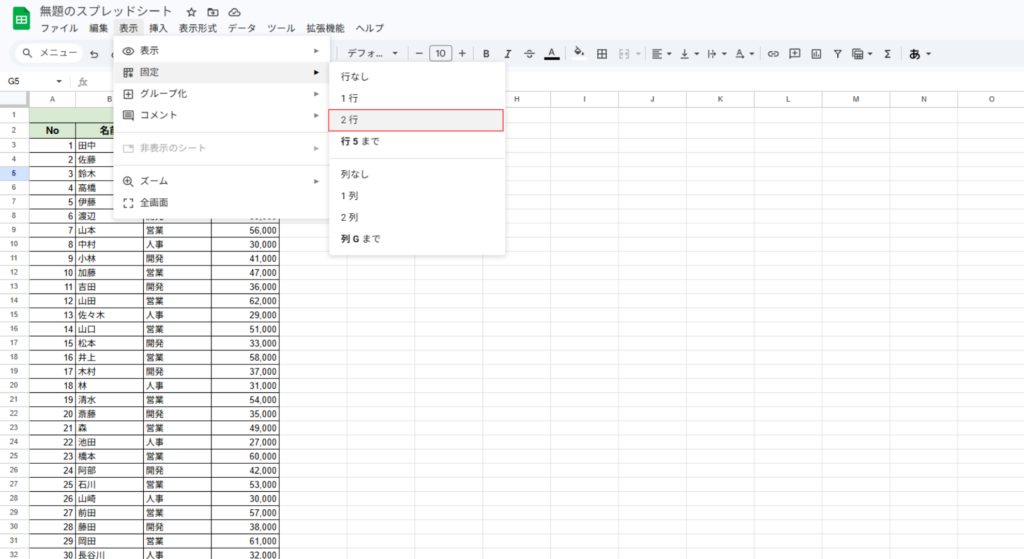1024x559 pixels.
Task: Expand horizontal align dropdown
Action: 662,54
